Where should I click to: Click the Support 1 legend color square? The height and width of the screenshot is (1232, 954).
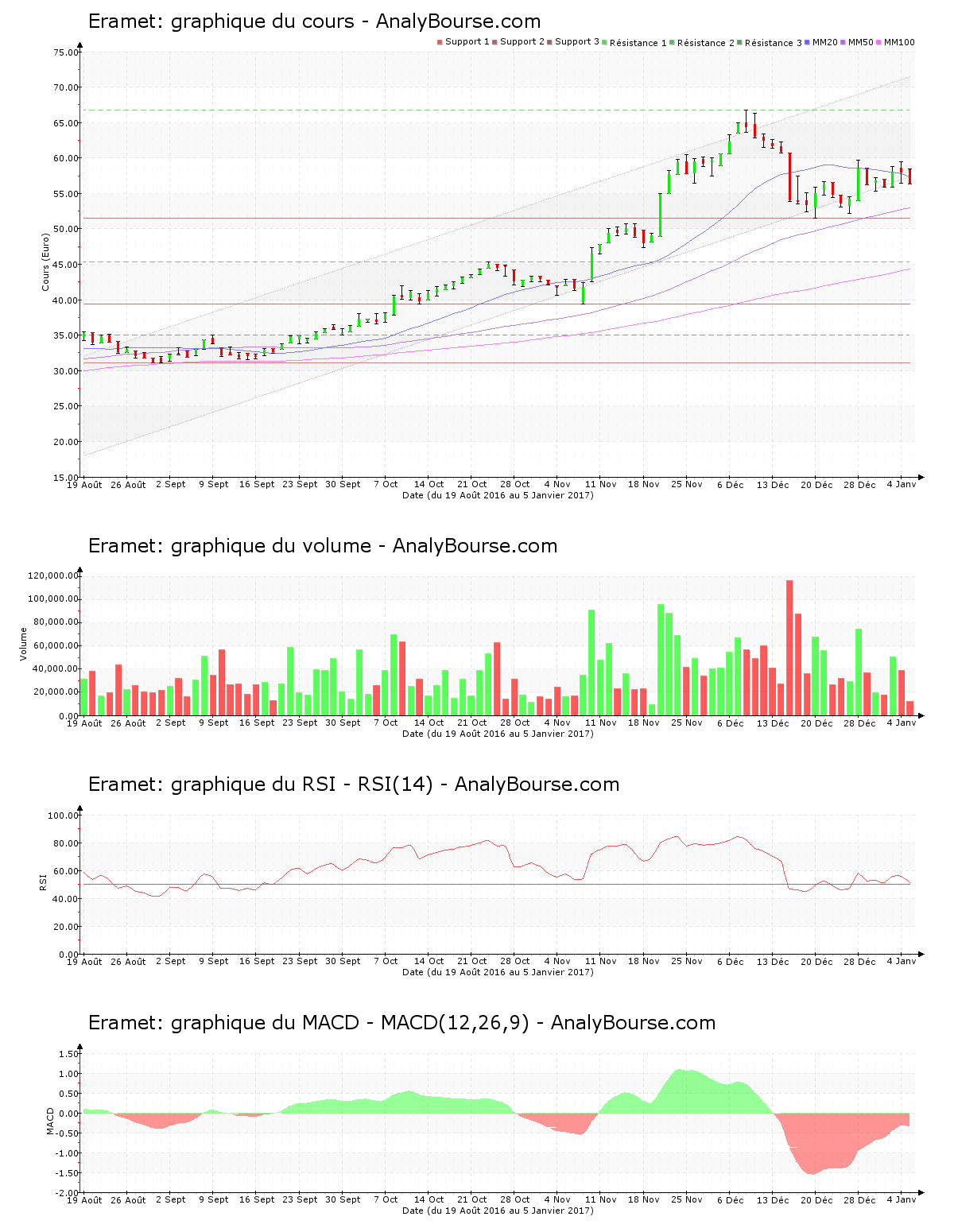tap(440, 42)
